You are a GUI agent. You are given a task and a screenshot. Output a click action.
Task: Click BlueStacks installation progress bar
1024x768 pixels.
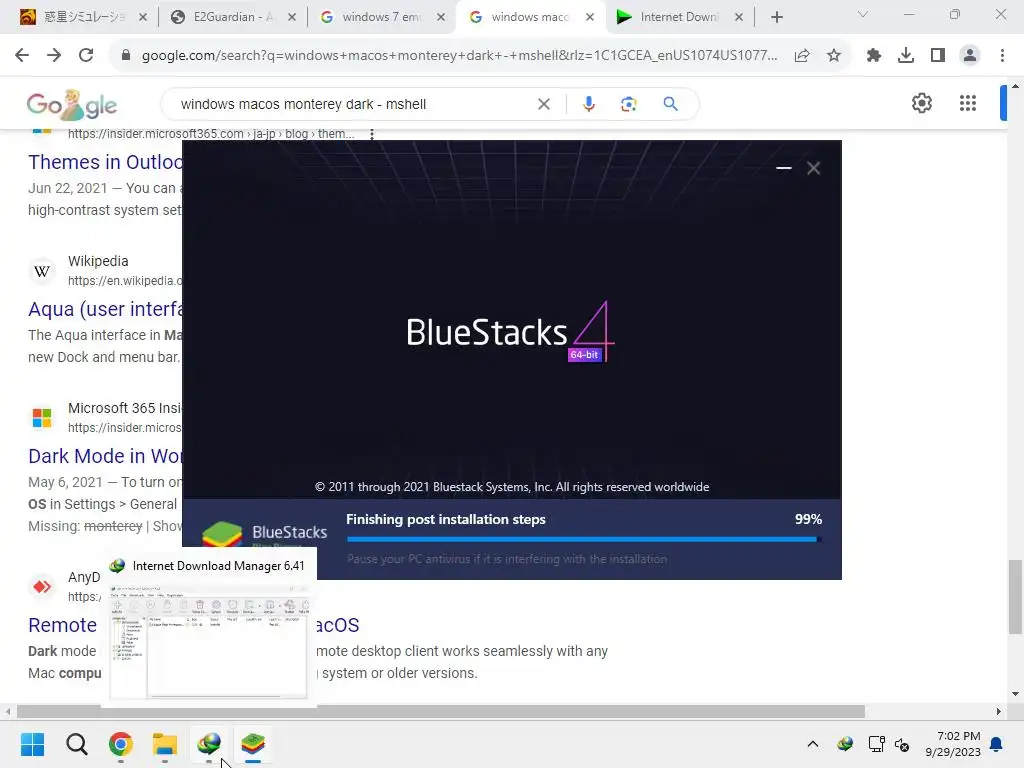pyautogui.click(x=584, y=539)
